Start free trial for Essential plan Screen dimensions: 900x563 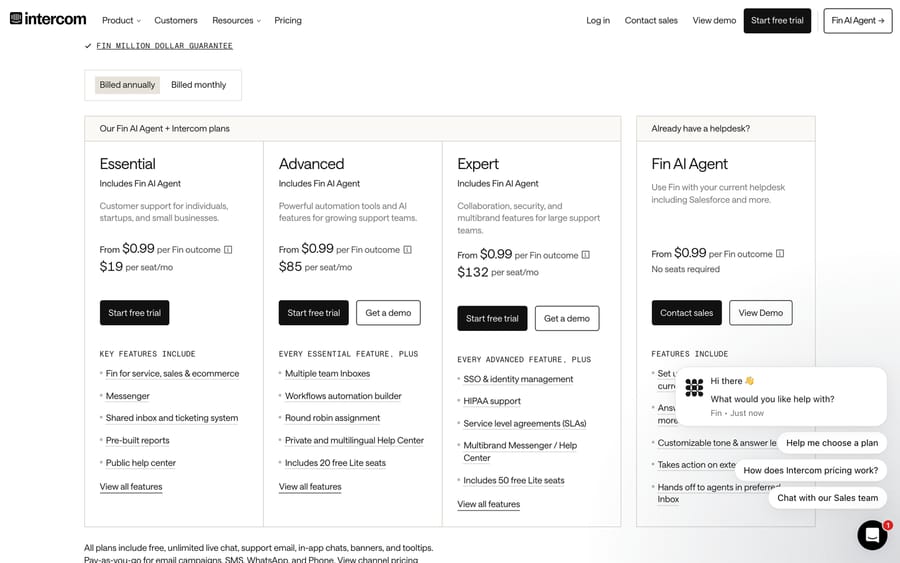point(134,313)
